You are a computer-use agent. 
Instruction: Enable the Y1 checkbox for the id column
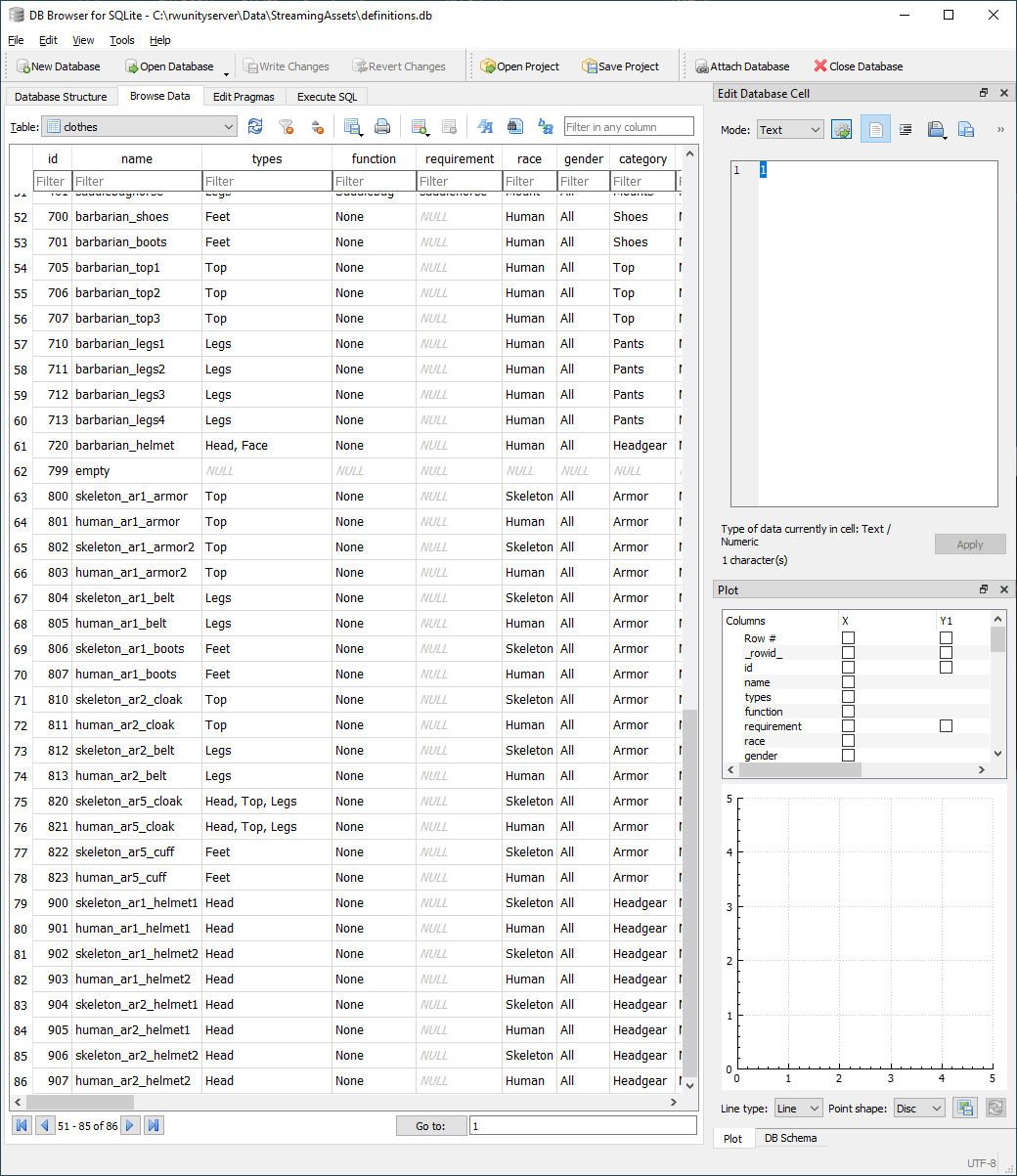click(x=946, y=668)
